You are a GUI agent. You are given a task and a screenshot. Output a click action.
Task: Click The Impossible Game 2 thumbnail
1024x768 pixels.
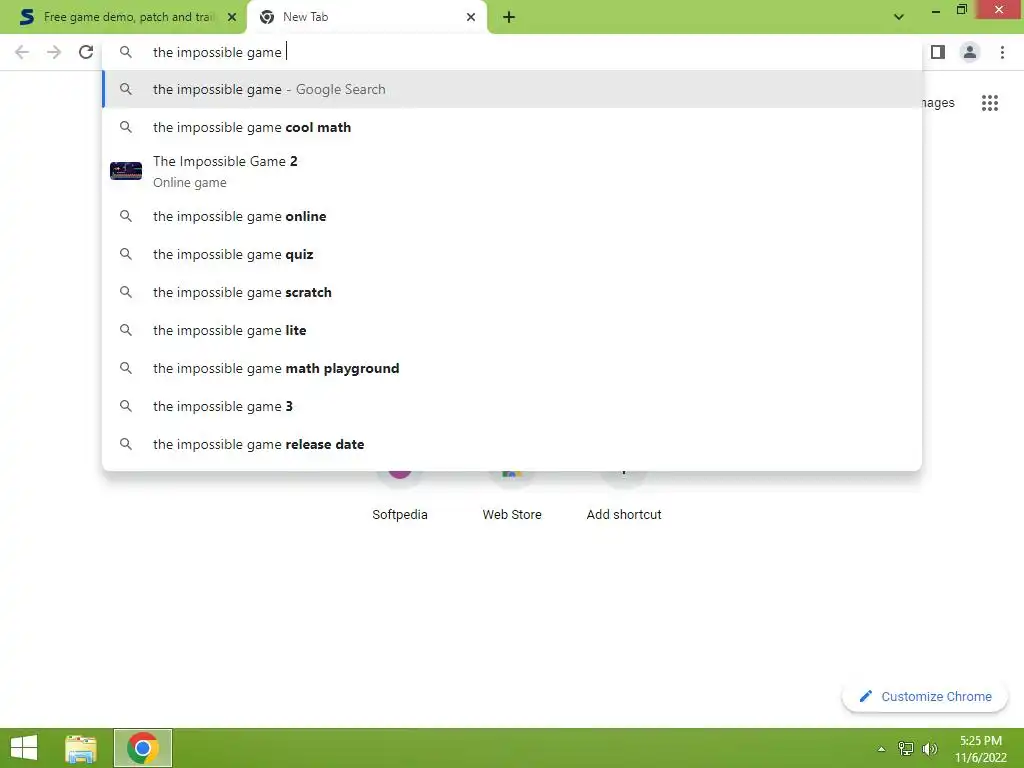coord(126,171)
